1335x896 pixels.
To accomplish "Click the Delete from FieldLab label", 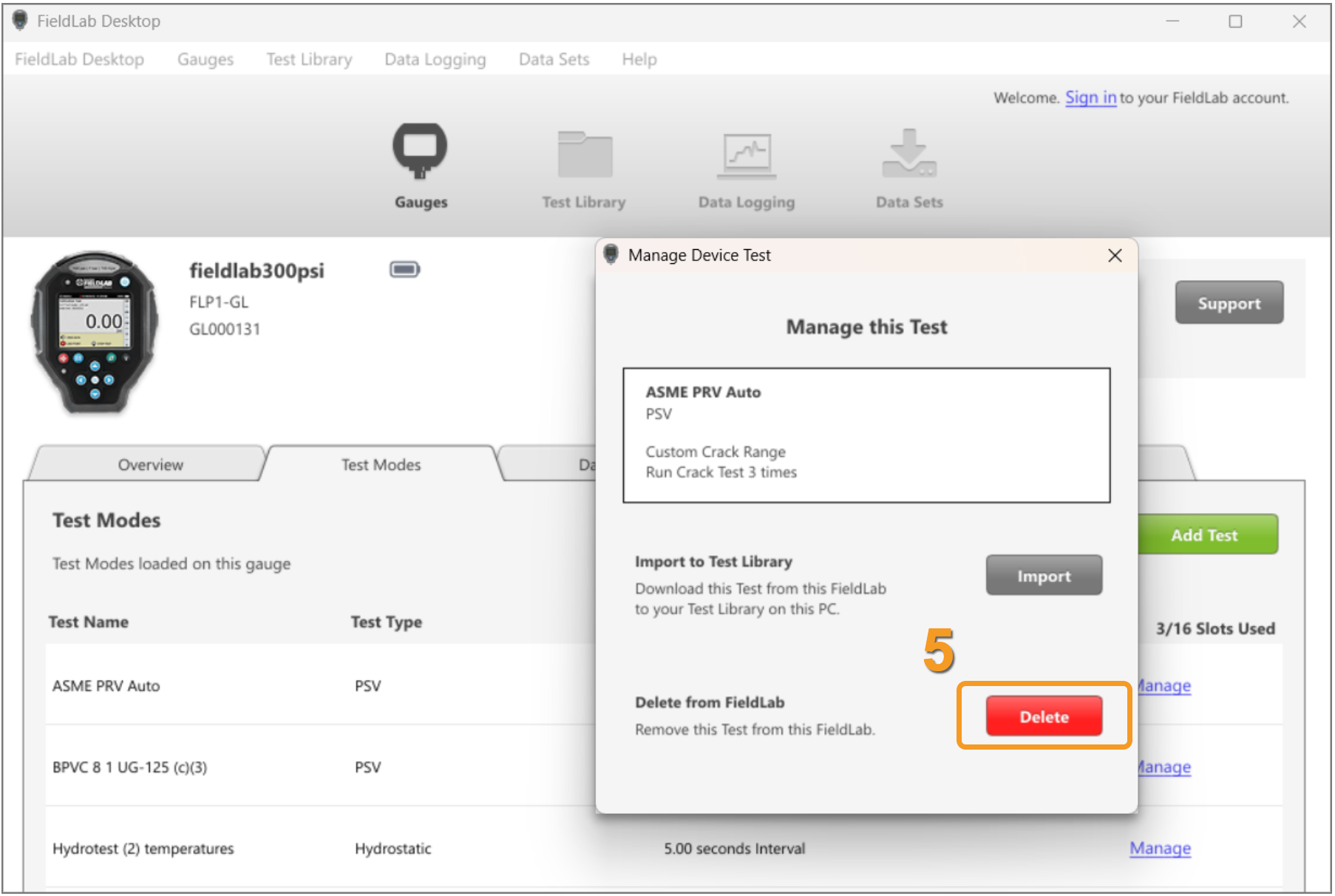I will (x=710, y=702).
